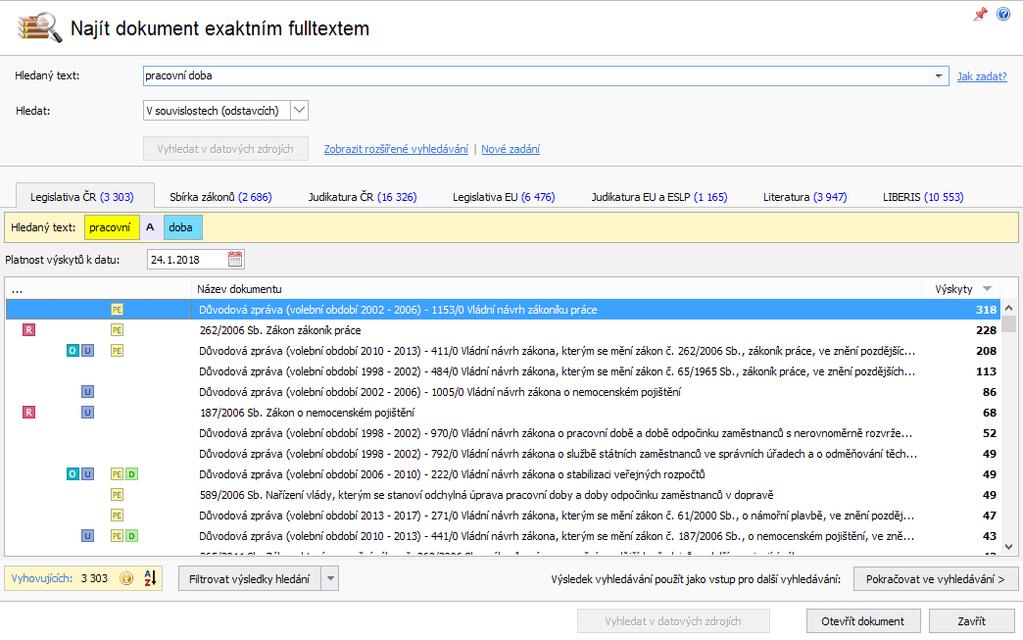
Task: Click the Zavřít button
Action: coord(971,621)
